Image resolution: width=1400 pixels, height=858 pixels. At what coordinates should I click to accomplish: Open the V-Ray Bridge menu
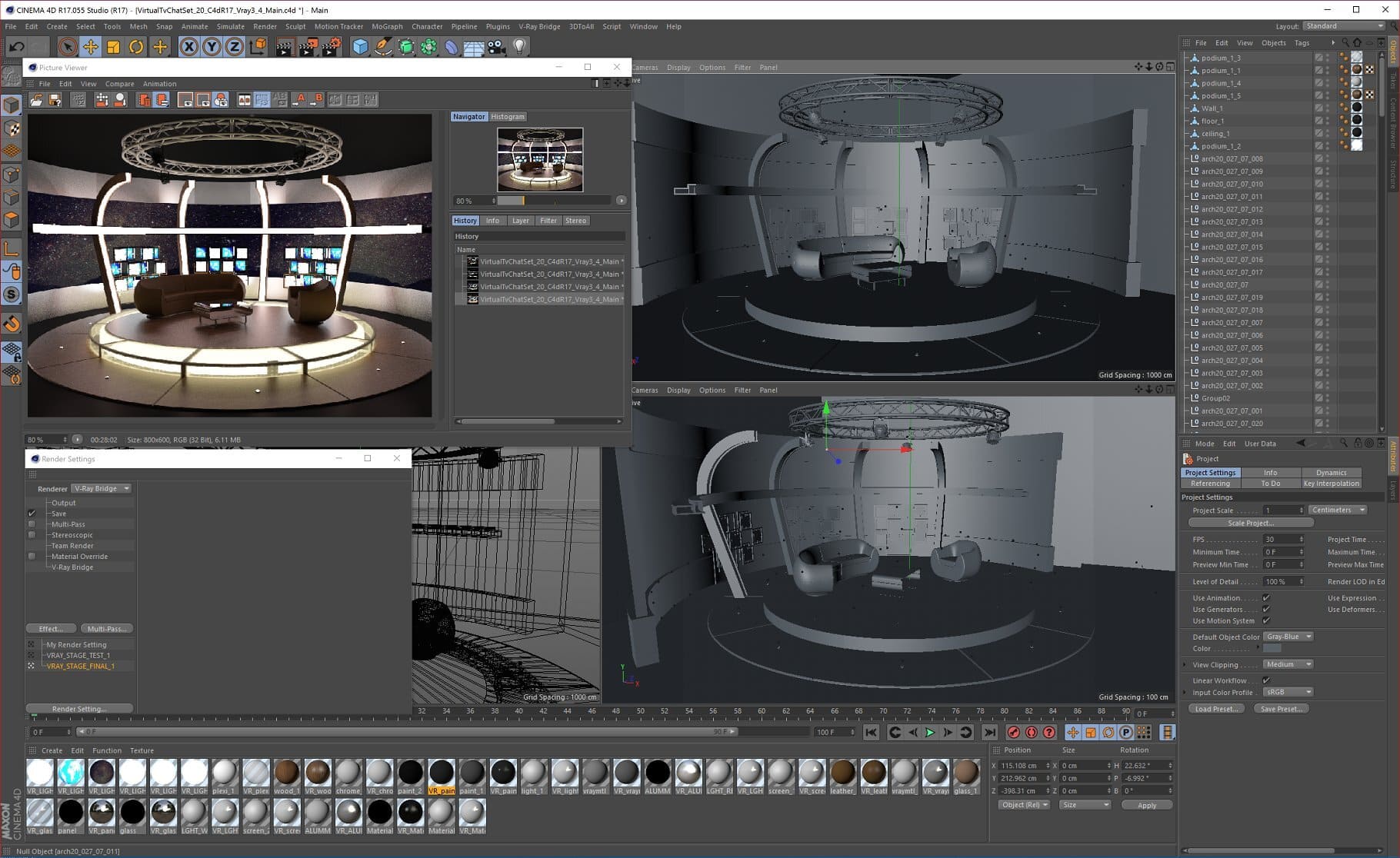tap(539, 26)
